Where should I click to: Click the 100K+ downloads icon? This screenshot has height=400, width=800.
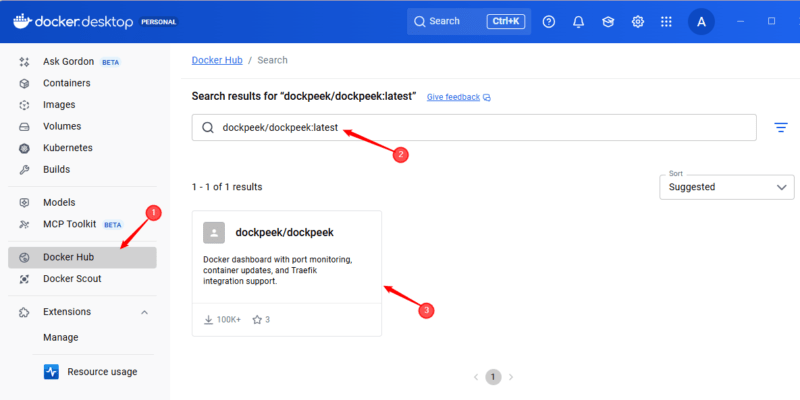point(208,320)
